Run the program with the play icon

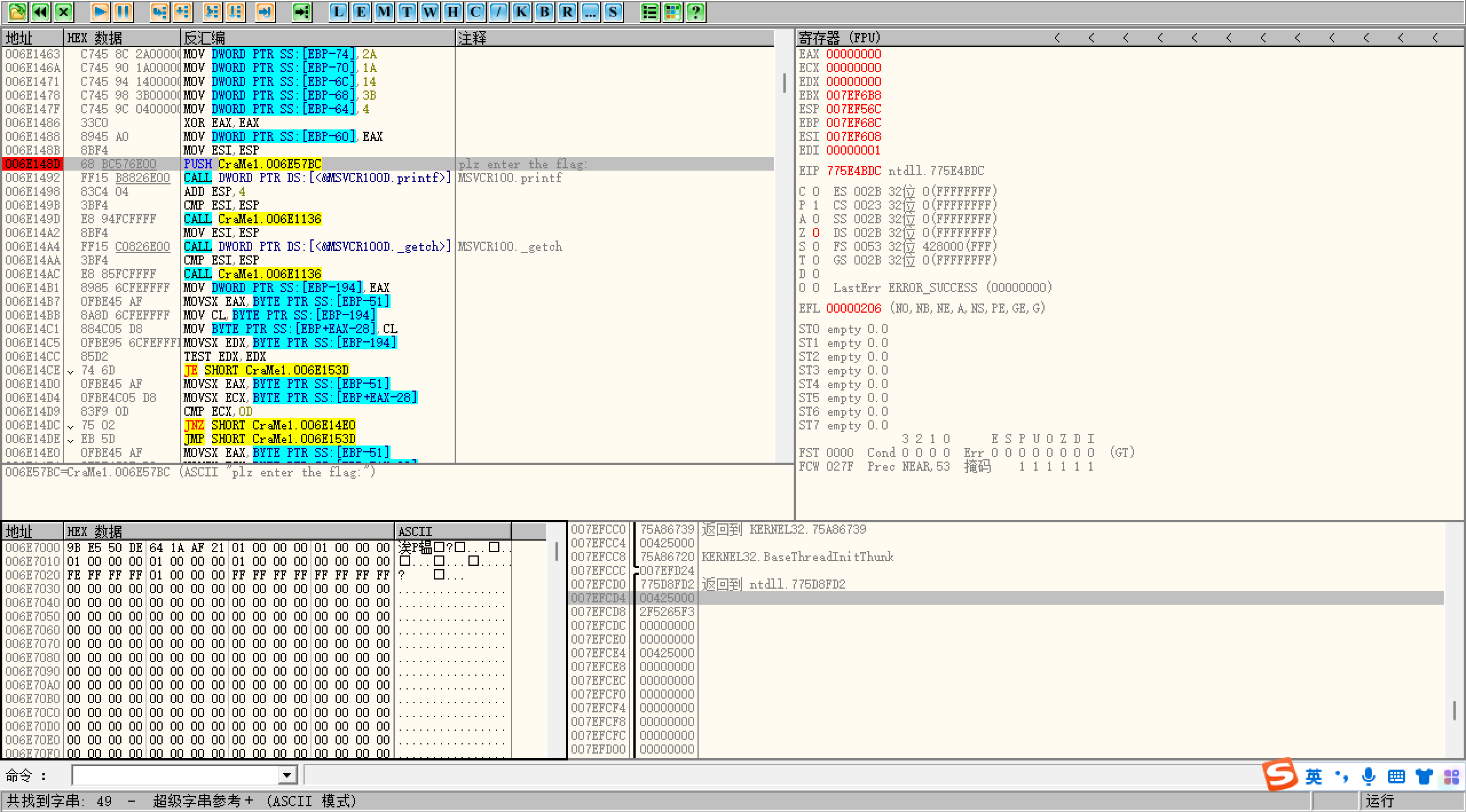[100, 11]
